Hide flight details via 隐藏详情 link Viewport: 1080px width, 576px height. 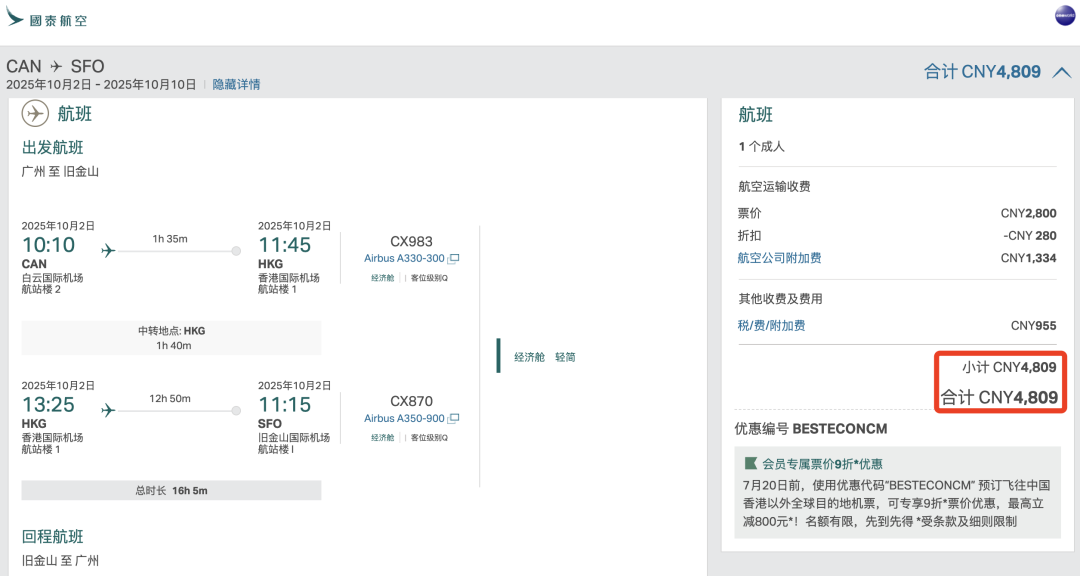[235, 82]
